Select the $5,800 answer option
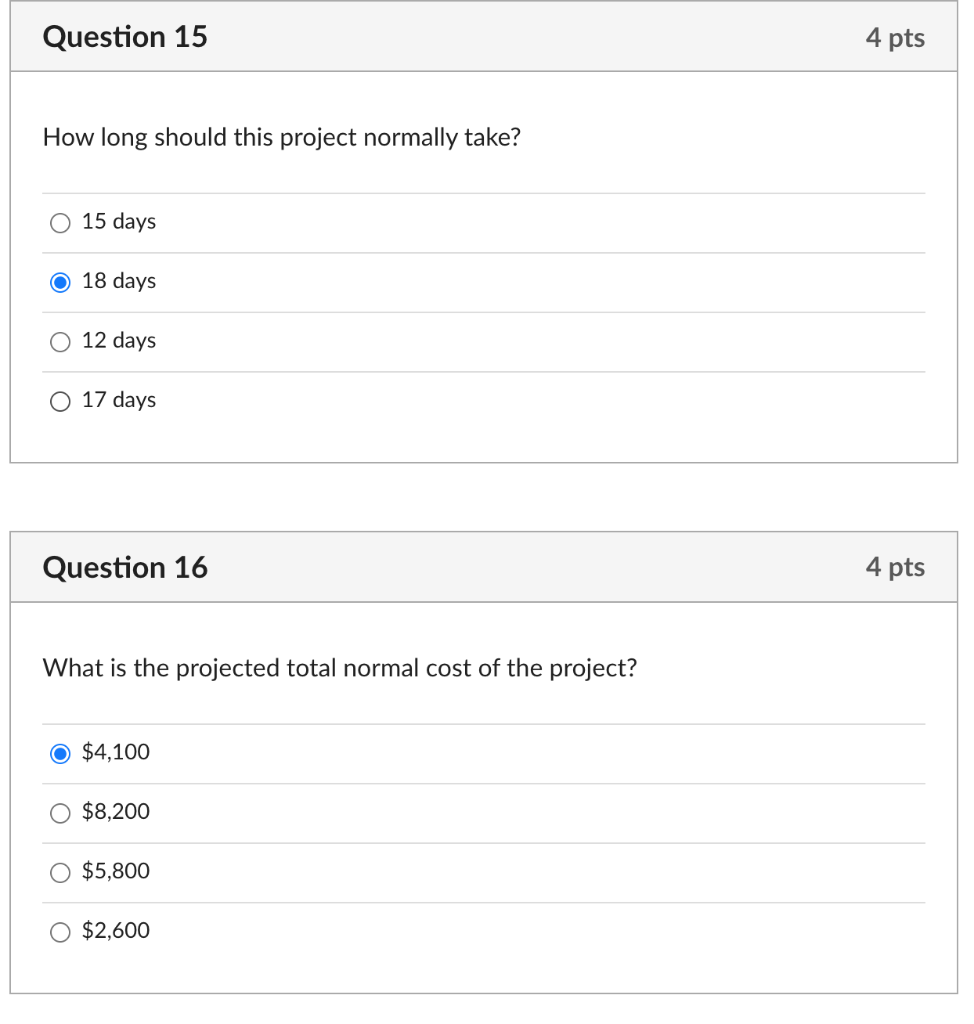 (x=60, y=872)
